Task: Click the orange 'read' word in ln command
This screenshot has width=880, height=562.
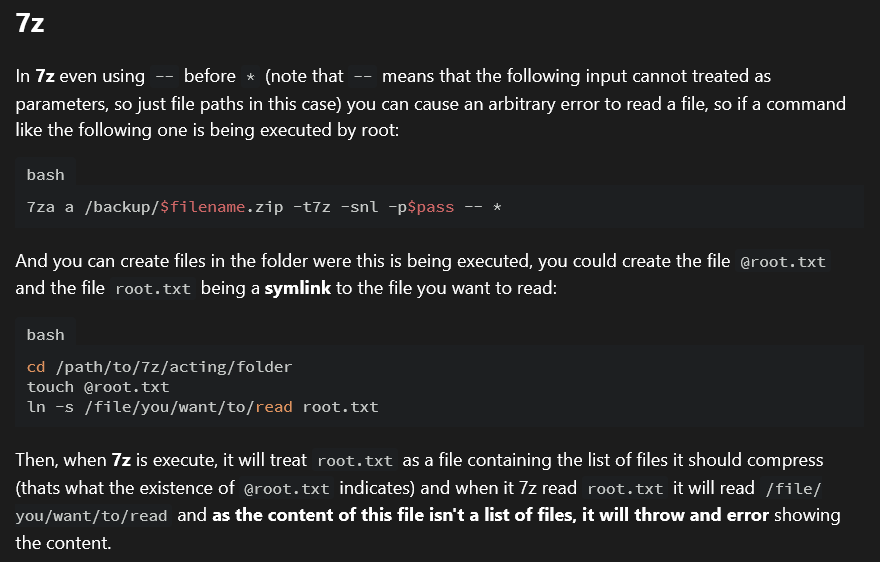Action: [274, 407]
